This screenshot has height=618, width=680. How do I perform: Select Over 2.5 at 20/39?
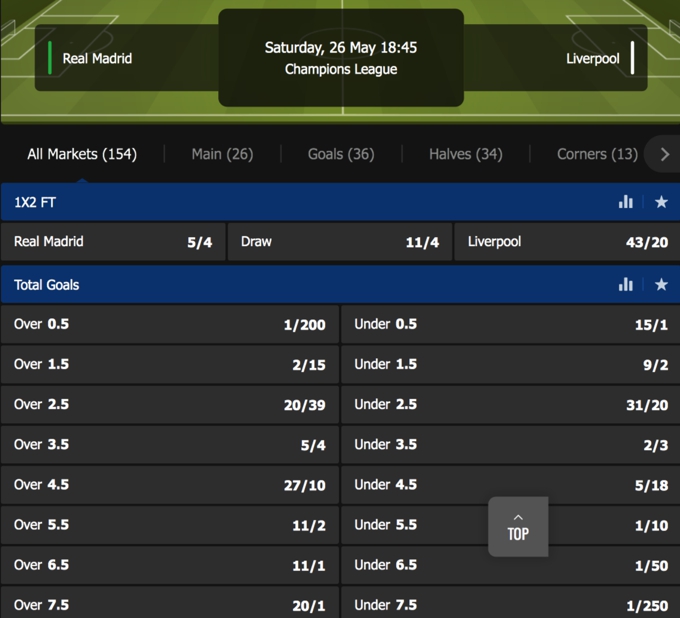[x=170, y=405]
